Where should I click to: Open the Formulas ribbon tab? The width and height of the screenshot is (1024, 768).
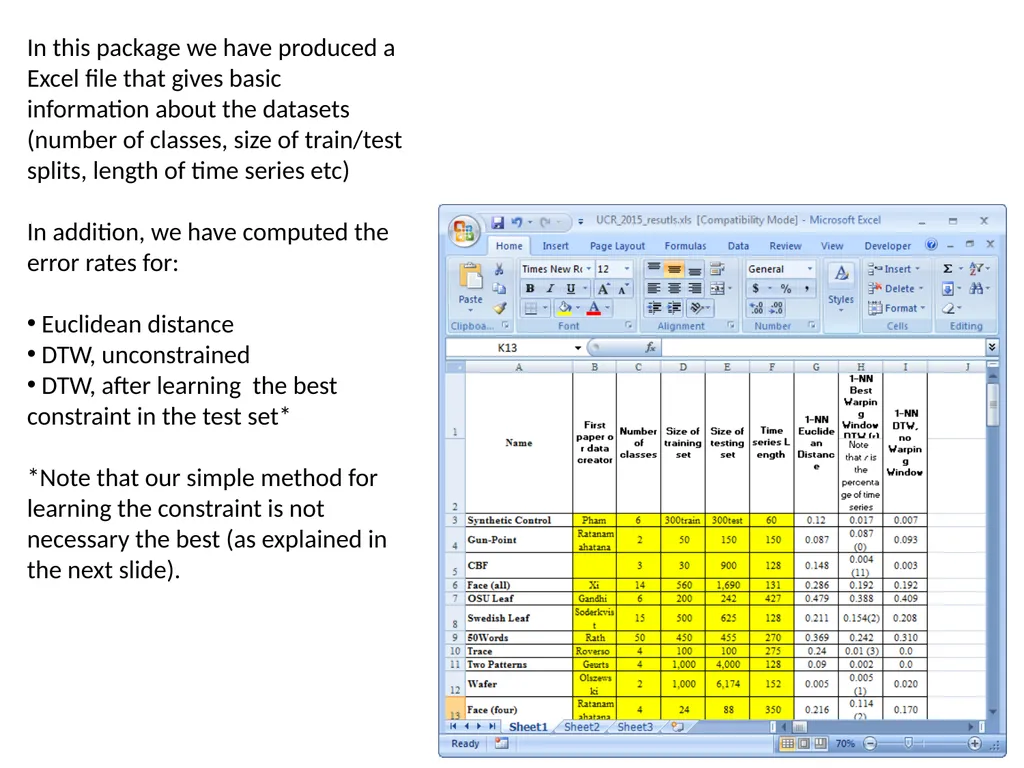(x=685, y=246)
